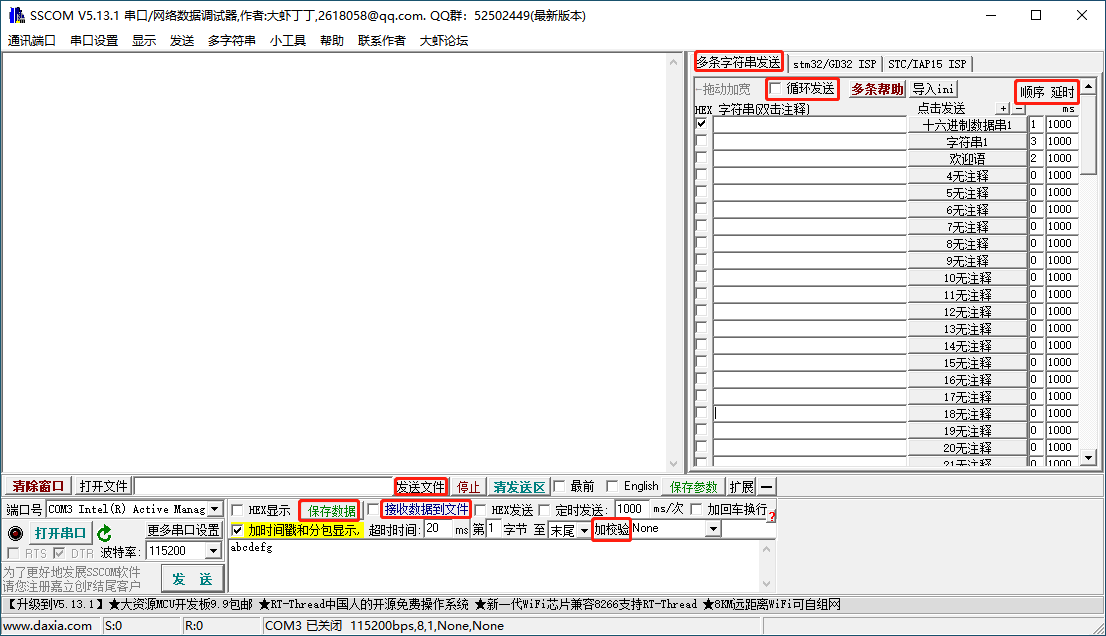Select the 多条字符串发送 tab

(x=739, y=62)
